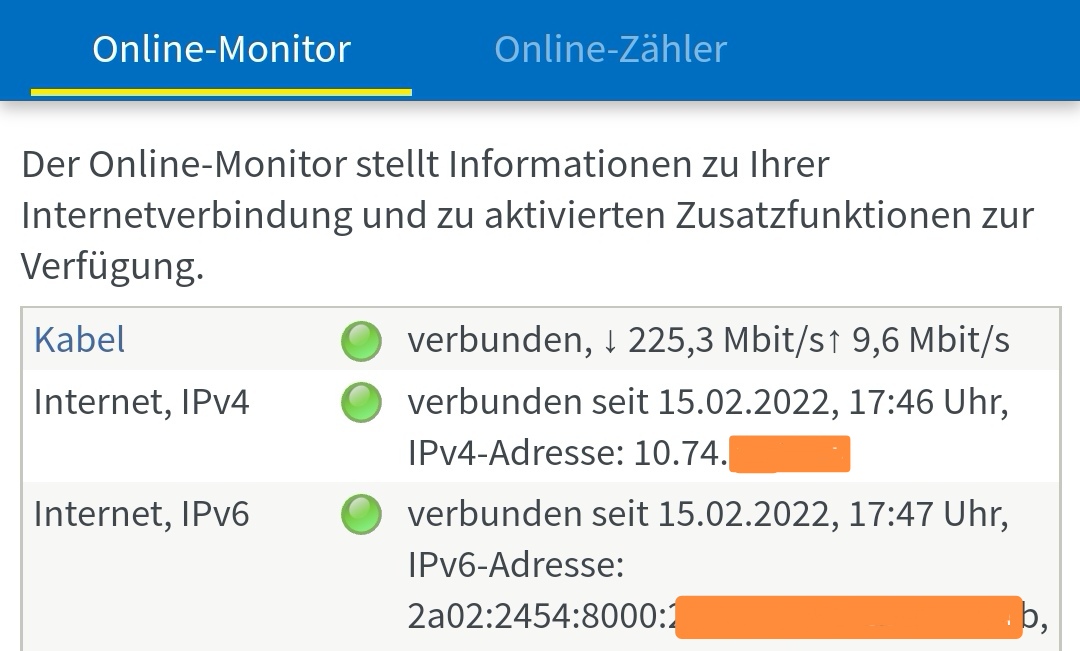The height and width of the screenshot is (651, 1080).
Task: Click the orange redaction box over the IPv4 address
Action: coord(789,454)
